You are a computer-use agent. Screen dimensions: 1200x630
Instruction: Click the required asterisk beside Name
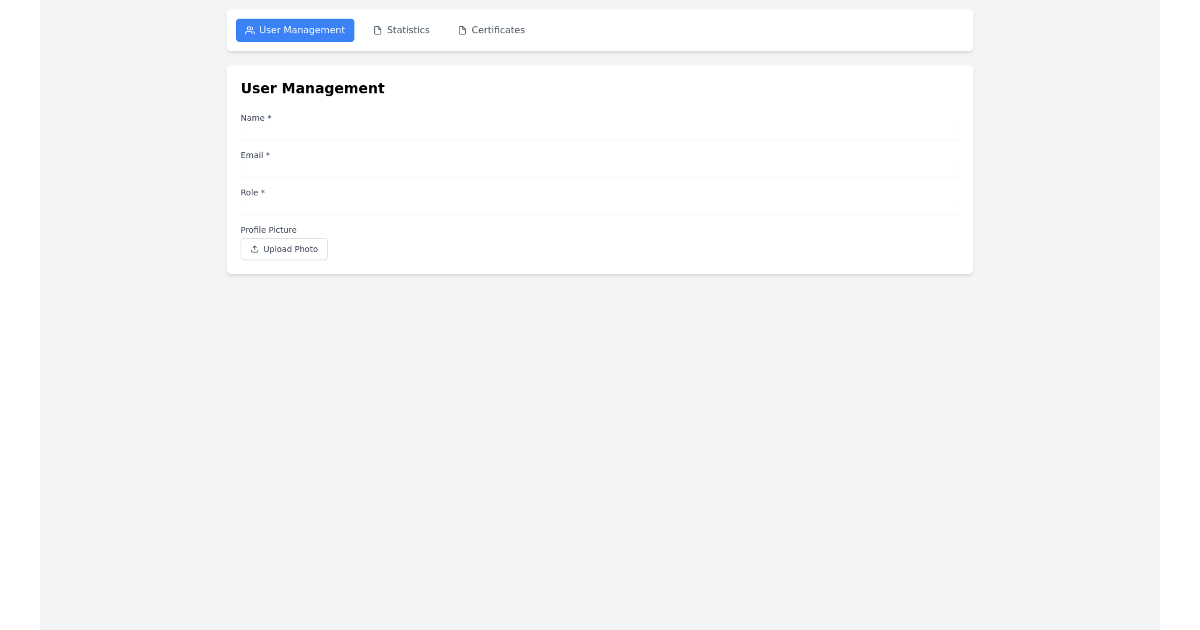(x=267, y=118)
